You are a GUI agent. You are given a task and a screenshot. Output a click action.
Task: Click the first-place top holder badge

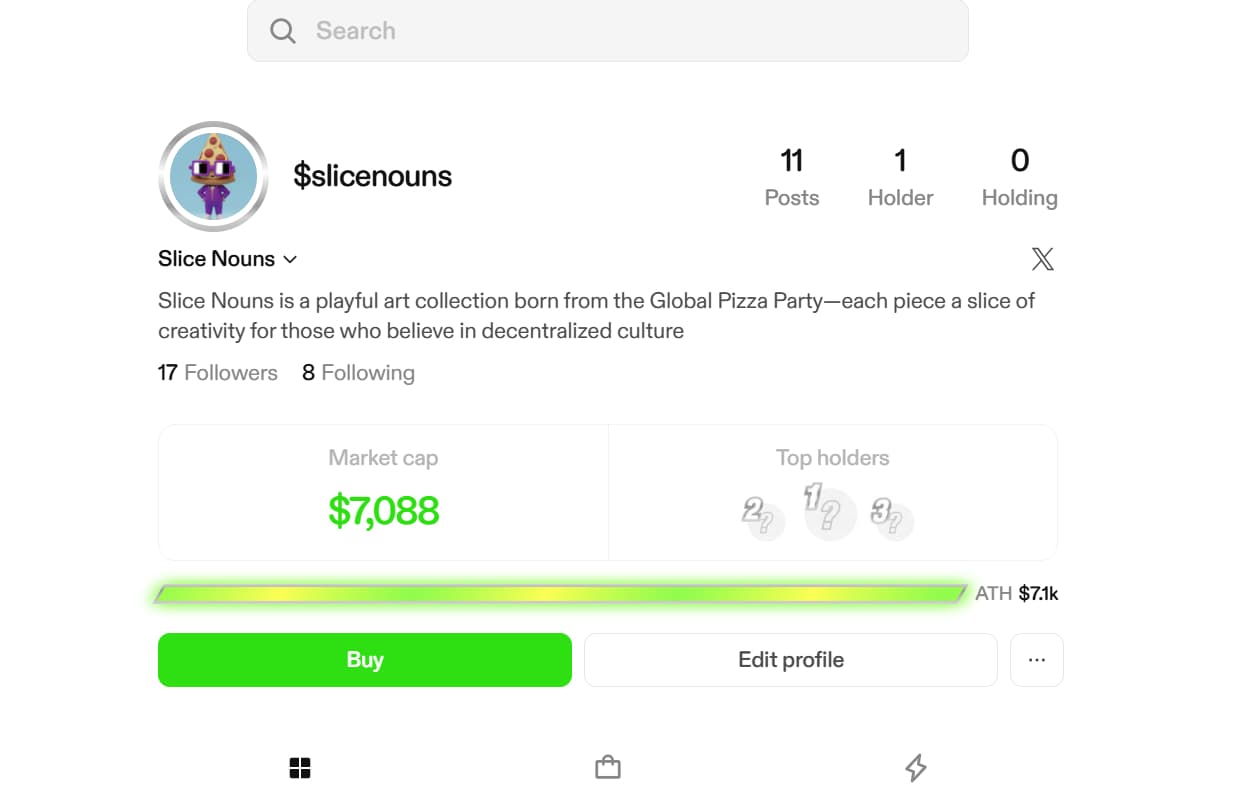pos(829,513)
